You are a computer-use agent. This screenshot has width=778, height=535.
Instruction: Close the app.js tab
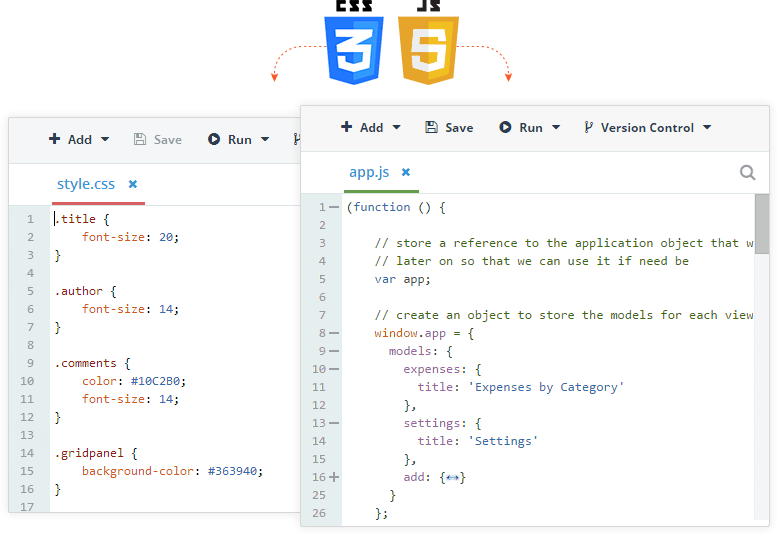pos(406,172)
